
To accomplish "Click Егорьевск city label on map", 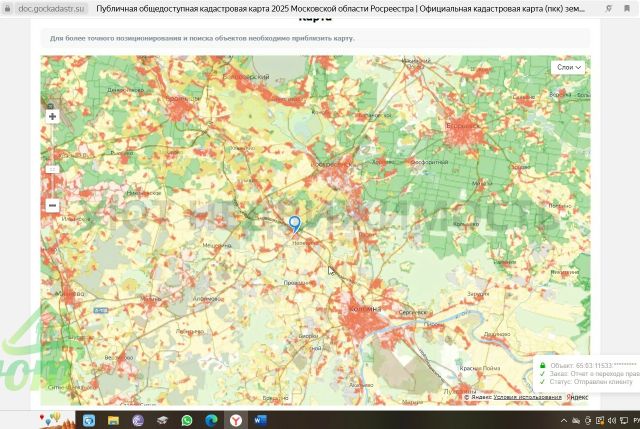I will 462,126.
